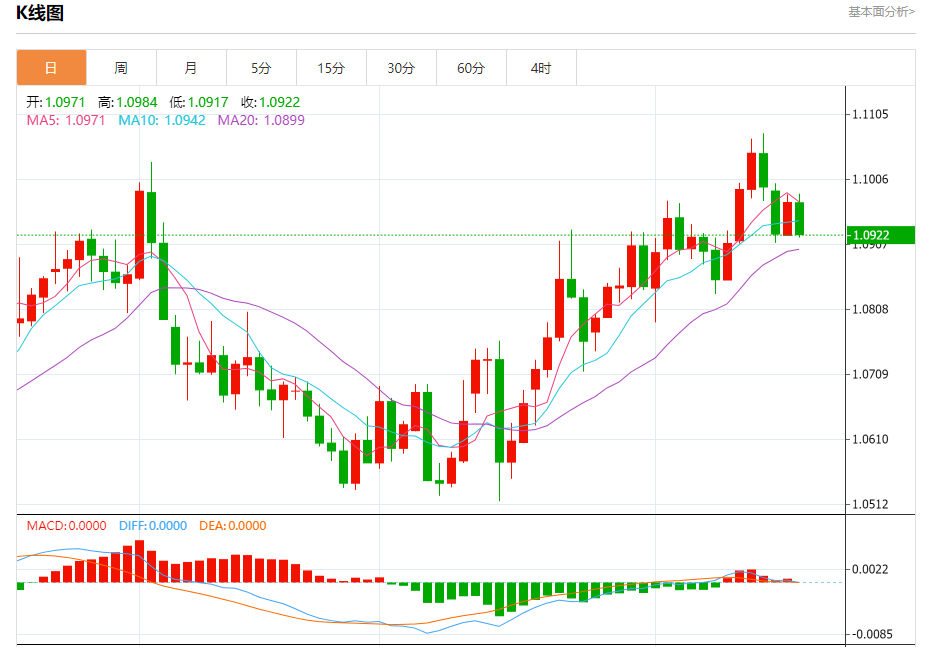The width and height of the screenshot is (926, 647).
Task: Click the 1.0512 price axis label
Action: point(870,504)
